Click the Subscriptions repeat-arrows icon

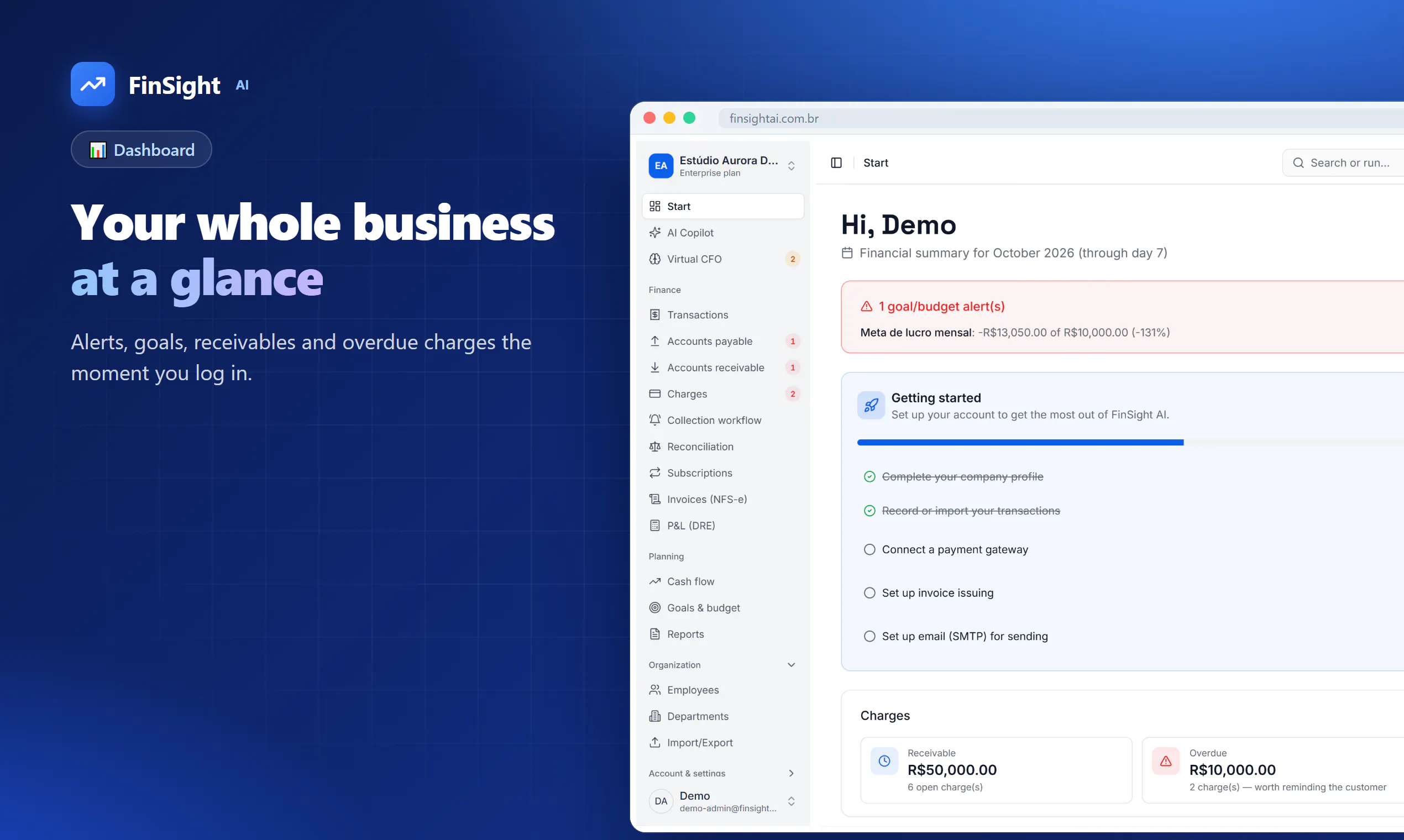point(655,473)
